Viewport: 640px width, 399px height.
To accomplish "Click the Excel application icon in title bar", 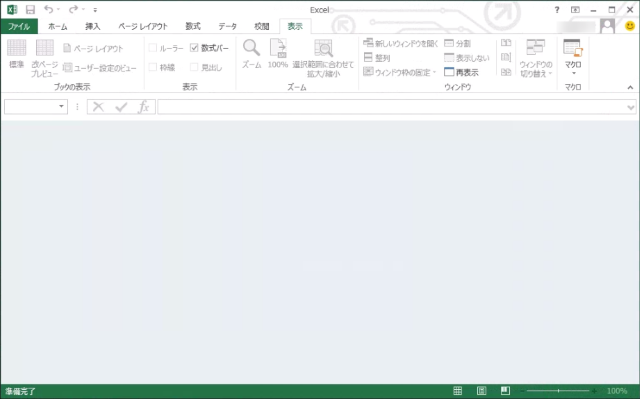I will point(12,9).
